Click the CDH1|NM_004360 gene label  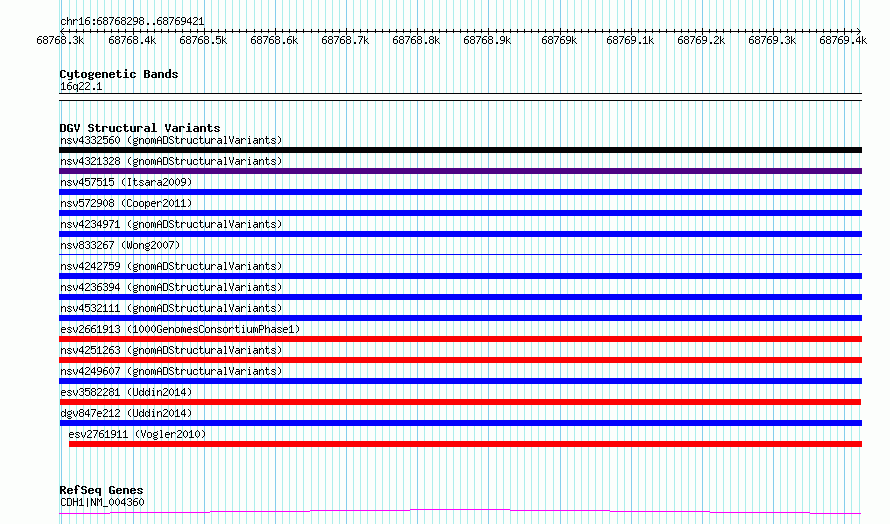(x=102, y=502)
